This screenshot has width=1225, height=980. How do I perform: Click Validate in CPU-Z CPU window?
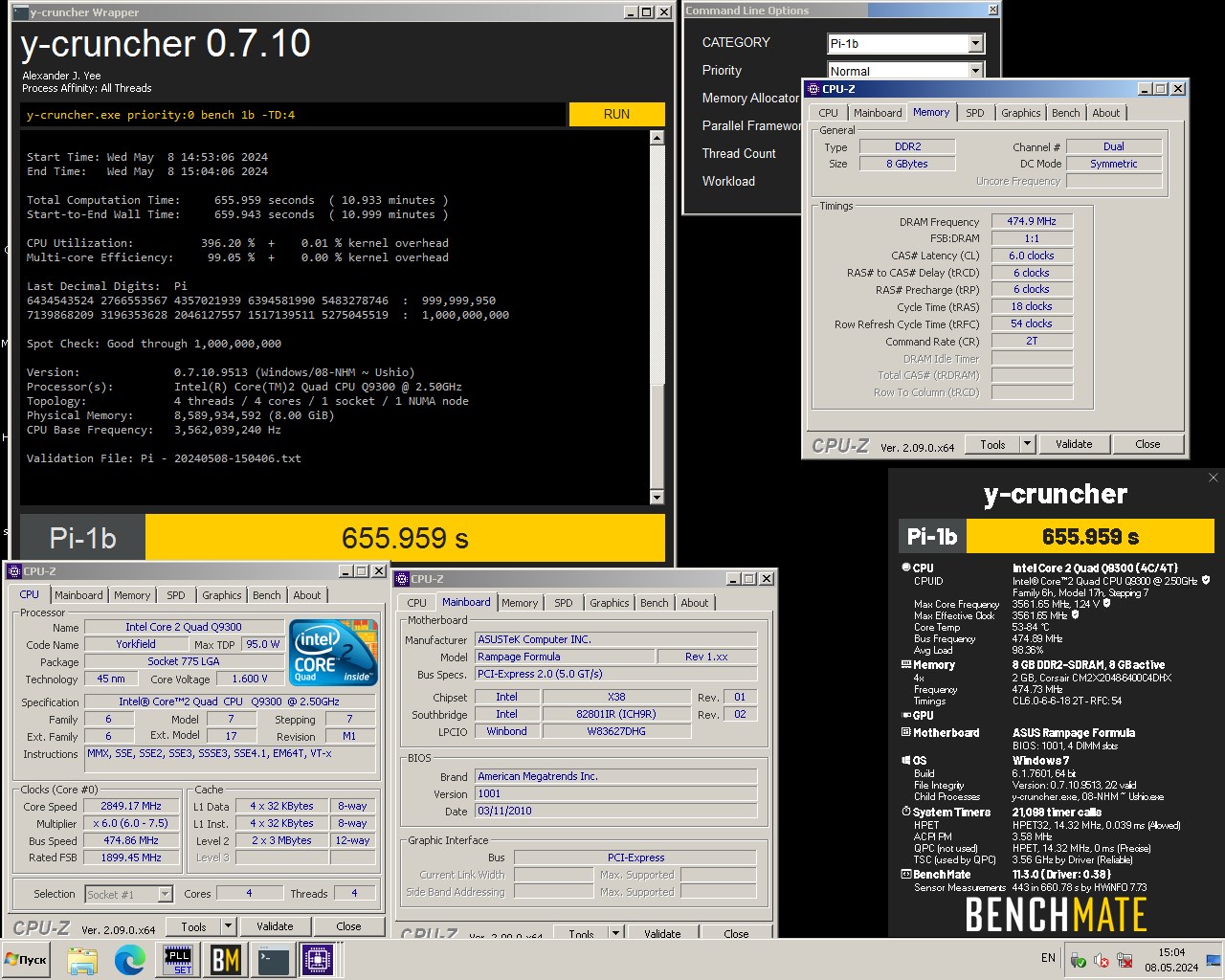click(x=275, y=926)
